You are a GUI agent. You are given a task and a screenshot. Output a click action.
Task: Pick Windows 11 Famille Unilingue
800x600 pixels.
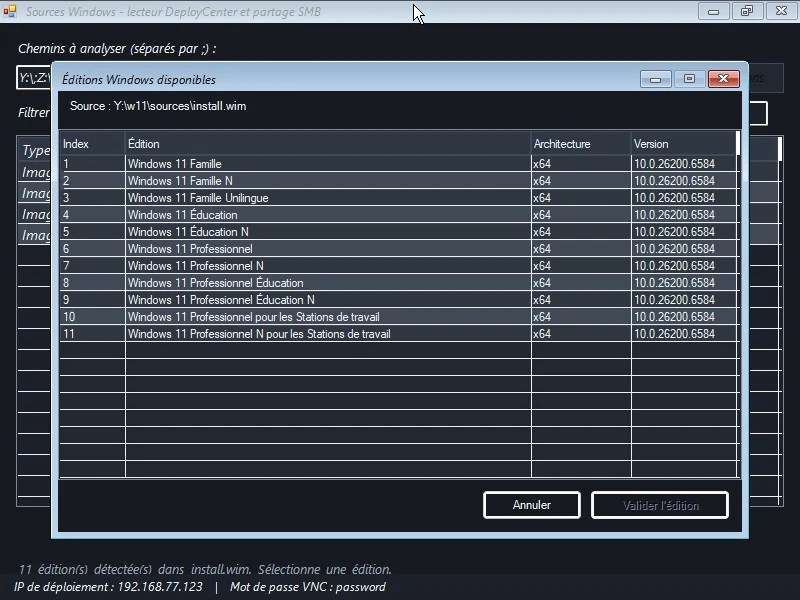(x=398, y=197)
